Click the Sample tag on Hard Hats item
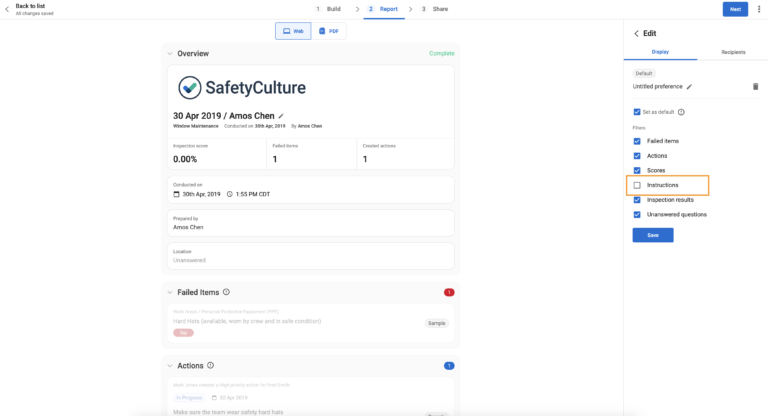The image size is (768, 416). pos(436,323)
